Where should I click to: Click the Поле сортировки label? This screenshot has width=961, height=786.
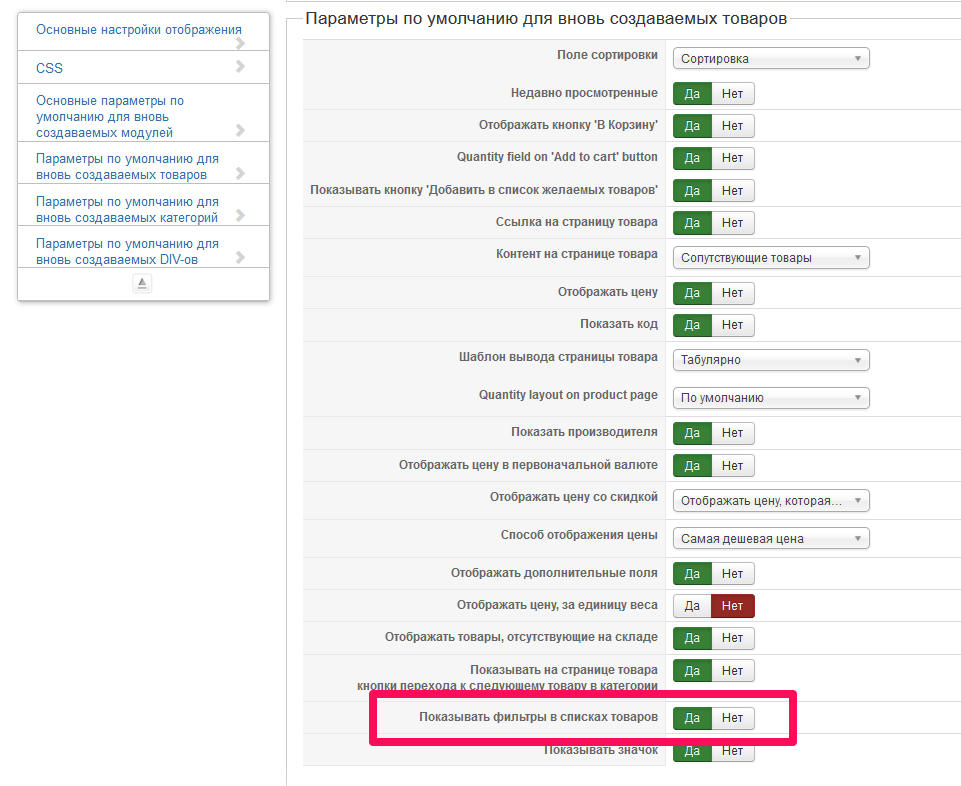(x=607, y=55)
